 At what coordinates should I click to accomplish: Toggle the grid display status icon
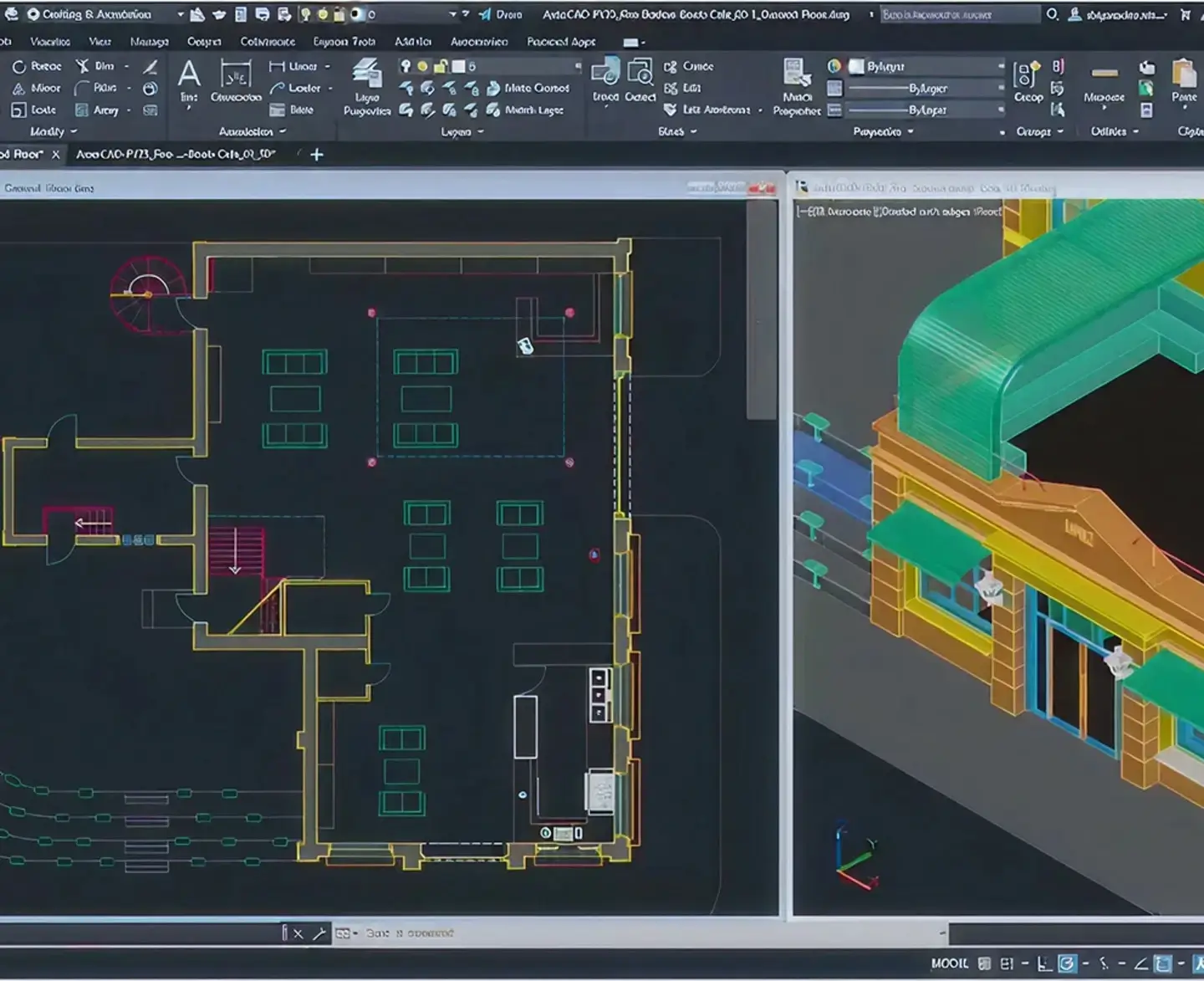click(x=984, y=963)
